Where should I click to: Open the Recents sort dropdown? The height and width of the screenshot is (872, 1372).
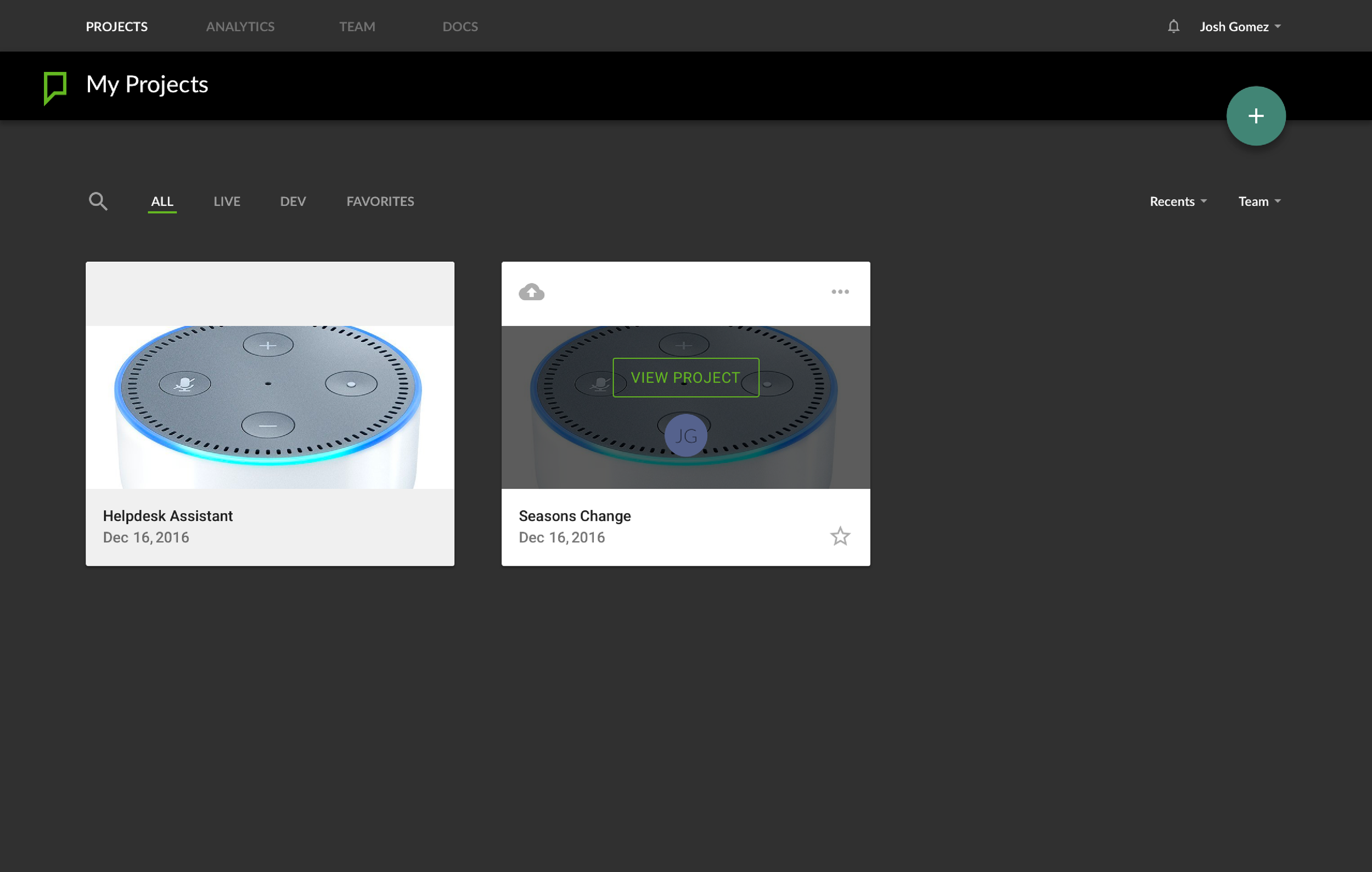[1178, 201]
